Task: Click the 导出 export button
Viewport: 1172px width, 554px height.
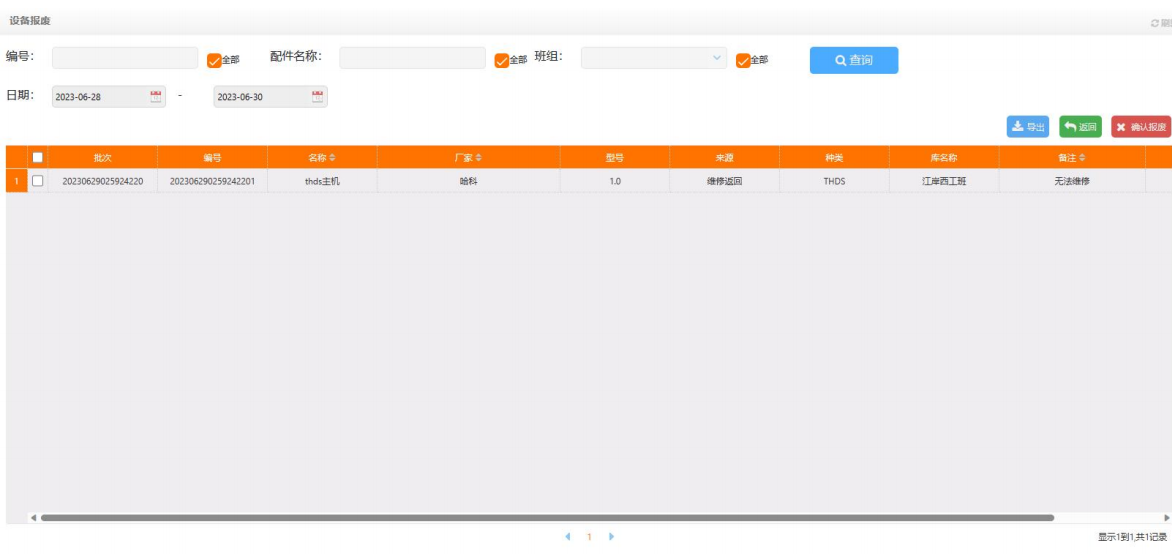Action: pyautogui.click(x=1027, y=127)
